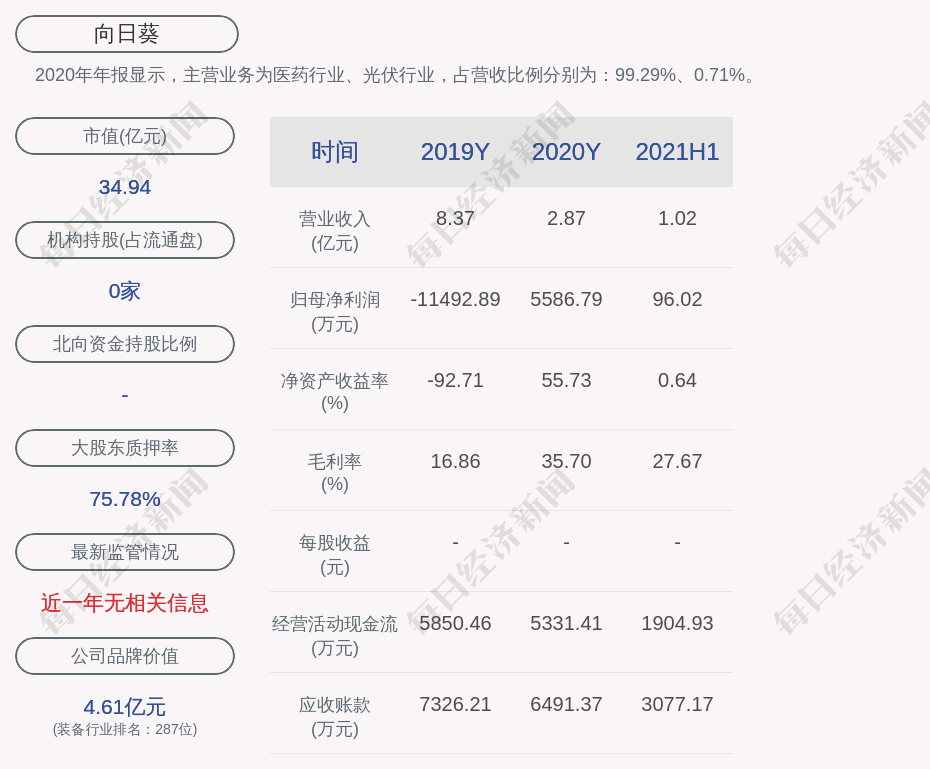
Task: Click the 机构持股(占流通盘) pill
Action: point(125,240)
